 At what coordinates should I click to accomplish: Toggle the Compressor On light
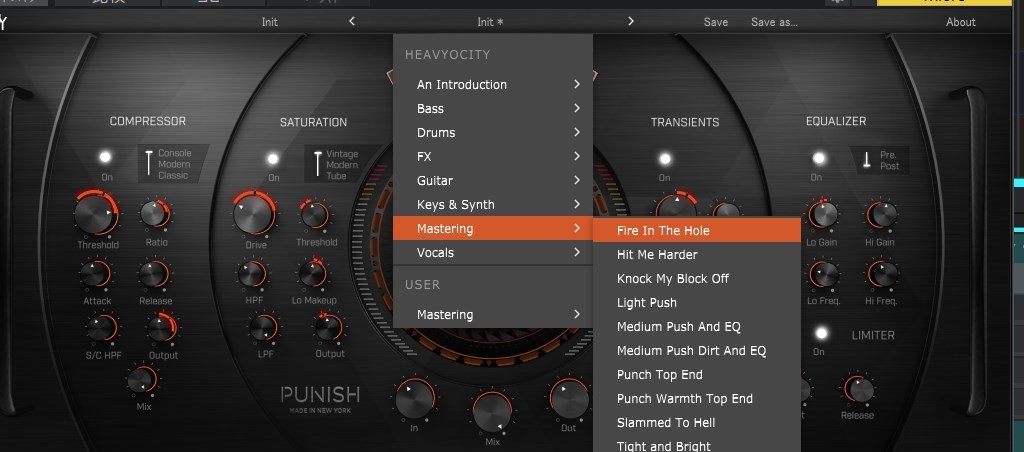(106, 158)
